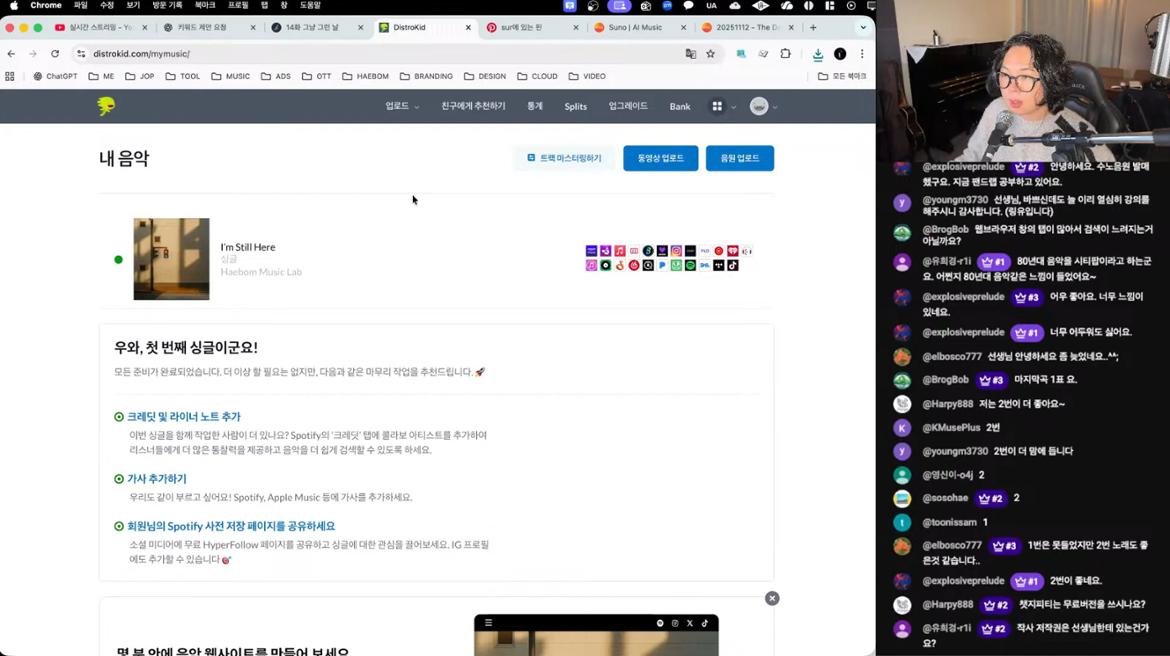Click the DistroKid logo in navbar
The width and height of the screenshot is (1170, 656).
[106, 106]
